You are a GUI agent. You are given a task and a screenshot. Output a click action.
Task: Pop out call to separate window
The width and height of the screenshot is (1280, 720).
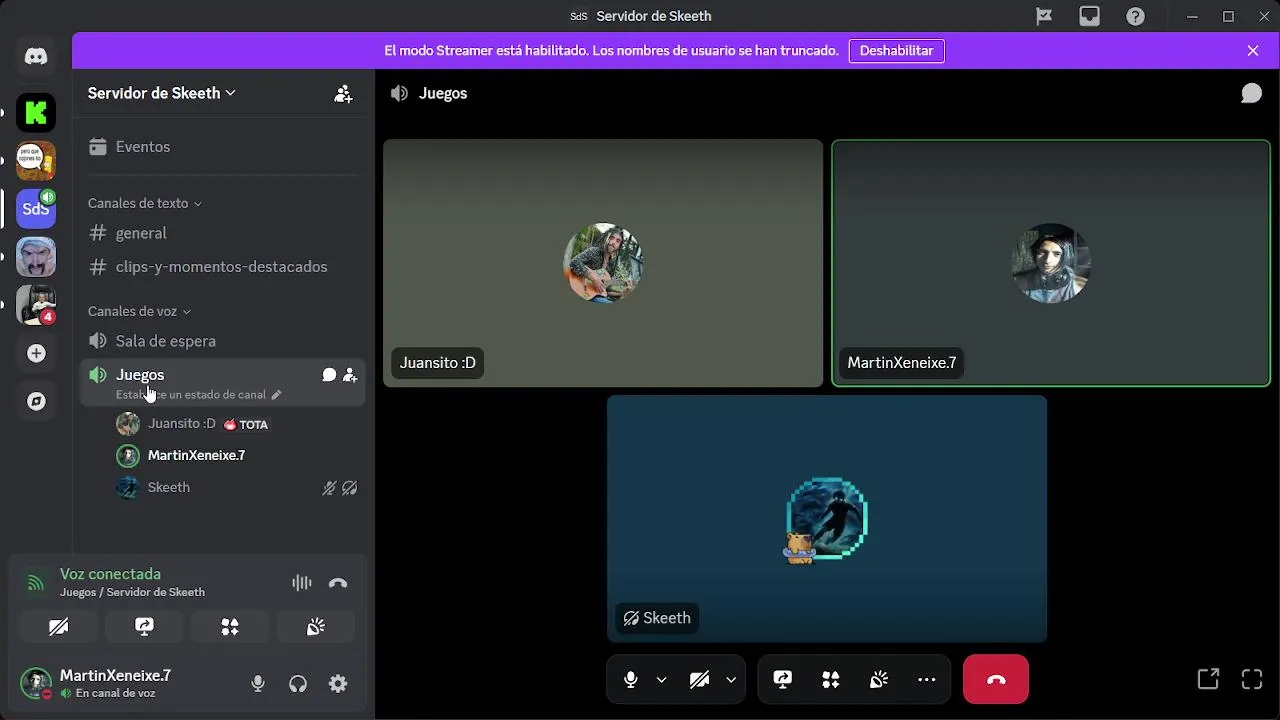coord(1208,679)
